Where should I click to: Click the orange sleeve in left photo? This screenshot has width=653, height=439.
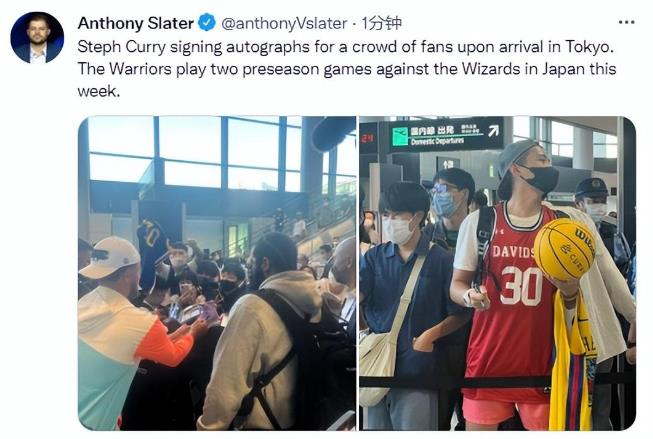click(x=164, y=343)
